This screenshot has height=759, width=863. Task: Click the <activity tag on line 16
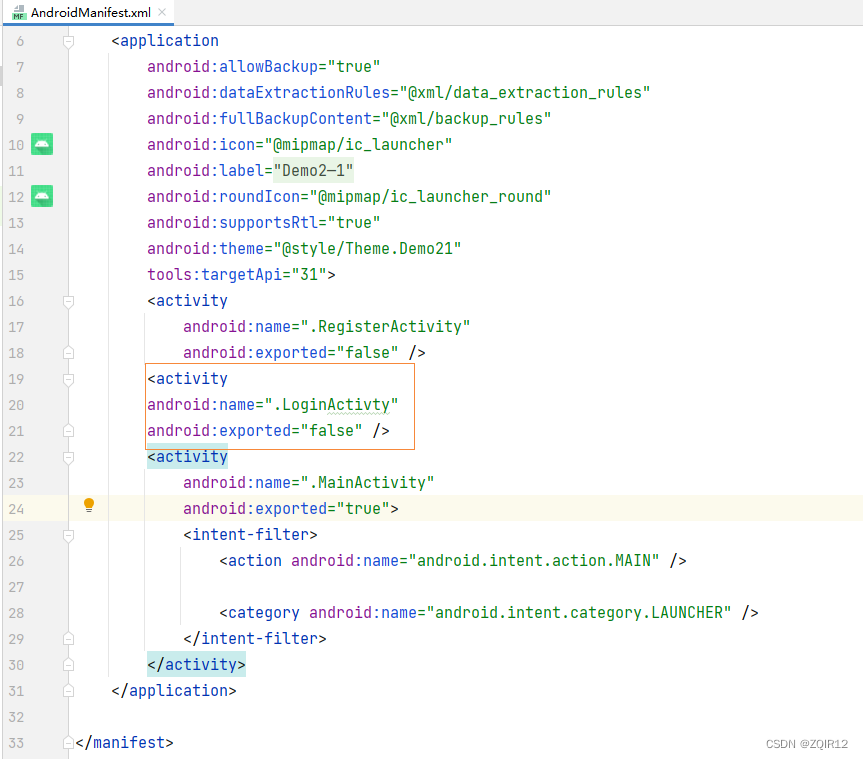(187, 301)
